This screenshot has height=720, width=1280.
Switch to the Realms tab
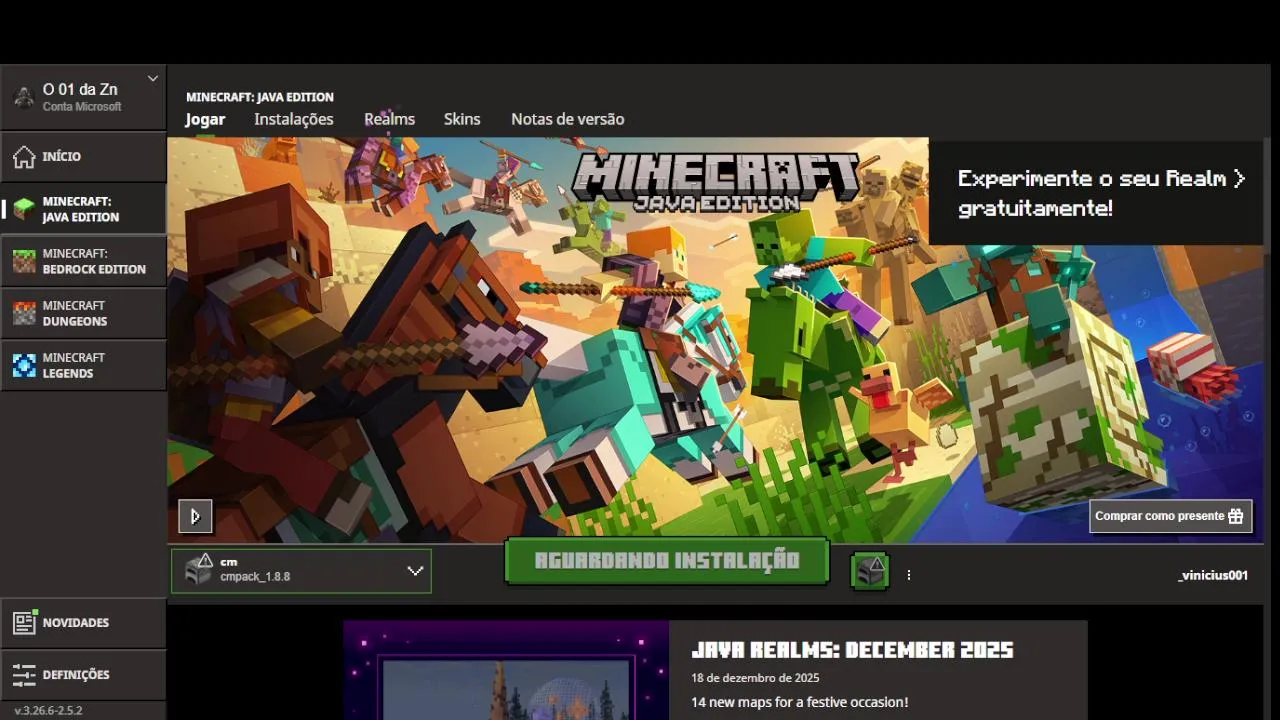tap(389, 119)
